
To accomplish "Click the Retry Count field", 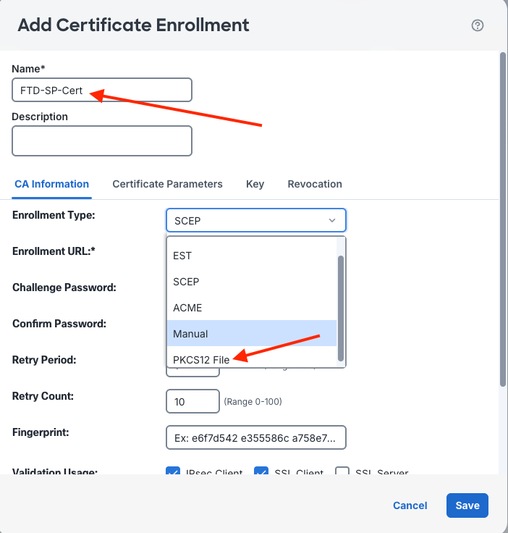I will tap(193, 401).
